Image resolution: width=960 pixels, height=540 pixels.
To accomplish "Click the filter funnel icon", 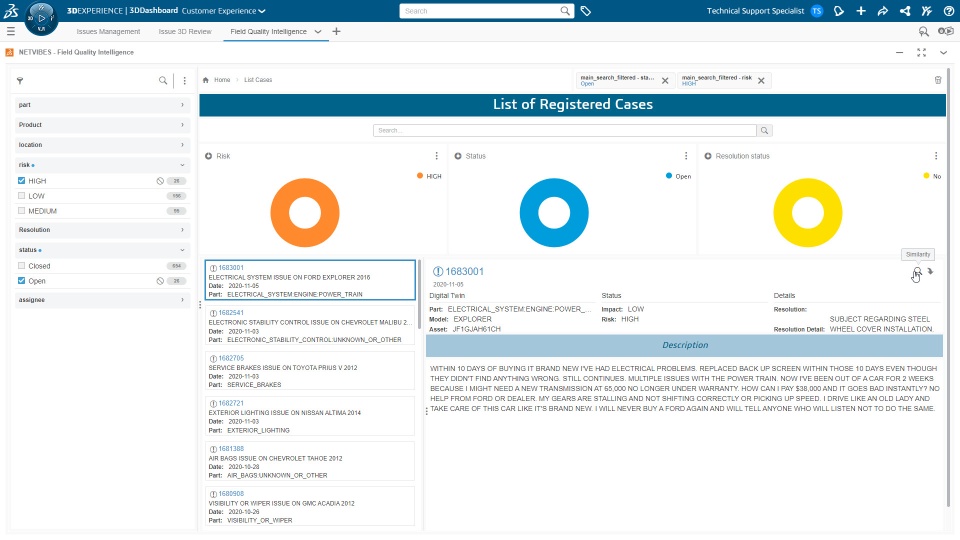I will coord(20,80).
